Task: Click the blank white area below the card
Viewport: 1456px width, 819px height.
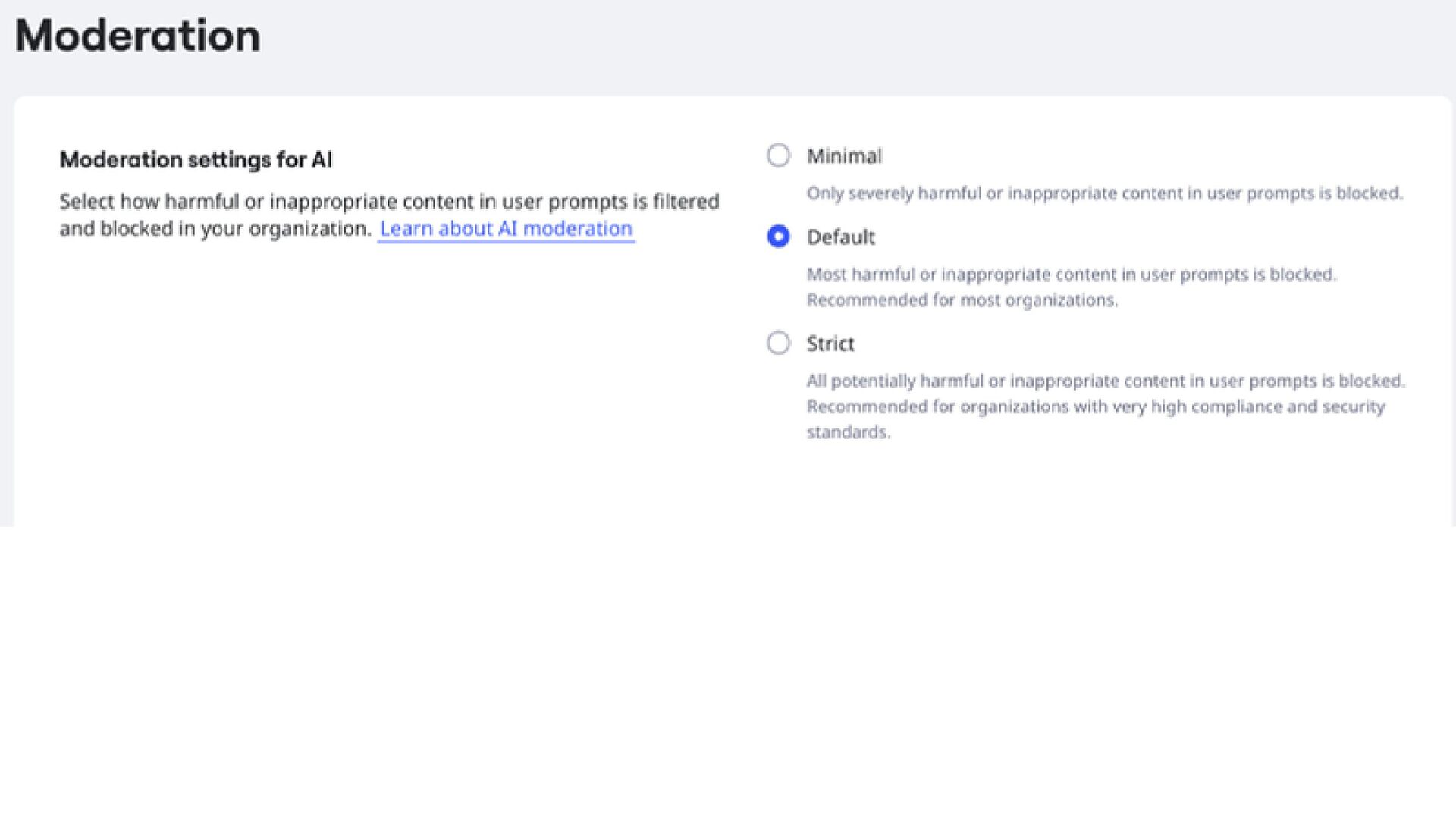Action: 728,667
